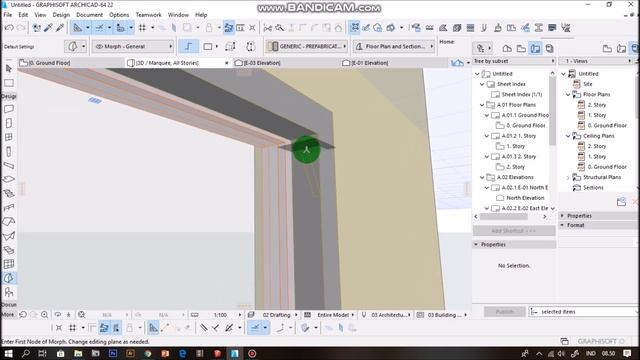This screenshot has height=360, width=640.
Task: Open the Document menu
Action: tap(89, 15)
